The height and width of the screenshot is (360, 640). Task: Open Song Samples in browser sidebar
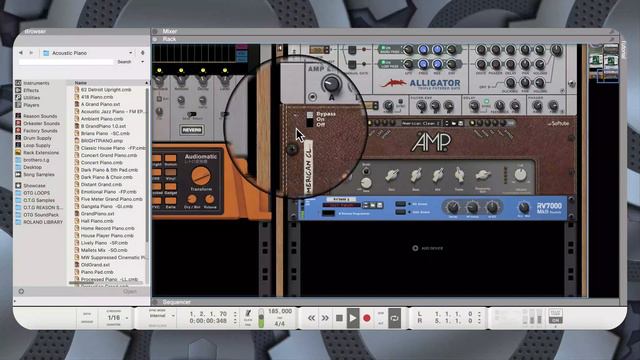[35, 174]
